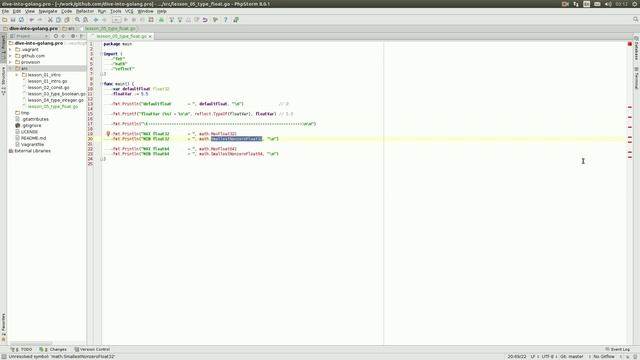Open the Changes tool window
Screen dimensions: 640x360
53,349
